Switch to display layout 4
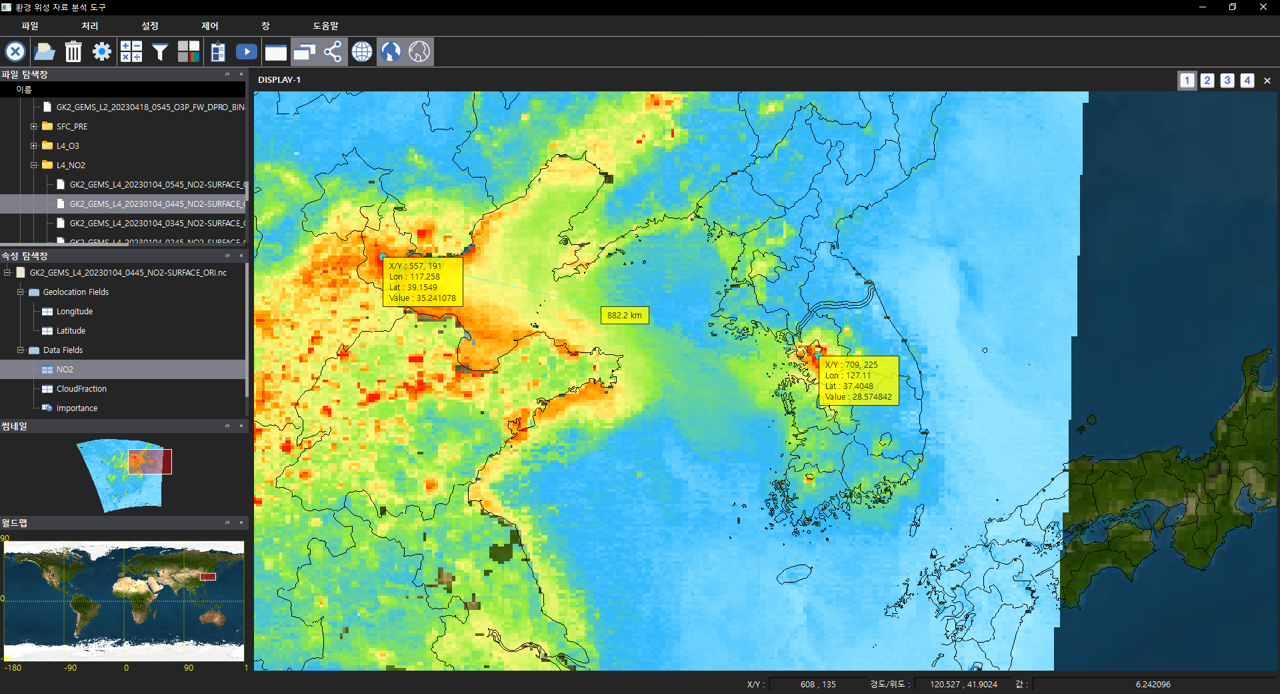This screenshot has width=1280, height=694. click(1247, 80)
